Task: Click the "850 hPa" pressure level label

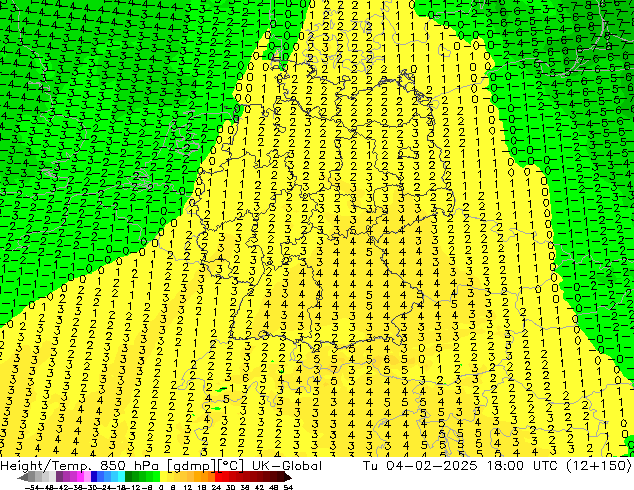Action: click(129, 466)
